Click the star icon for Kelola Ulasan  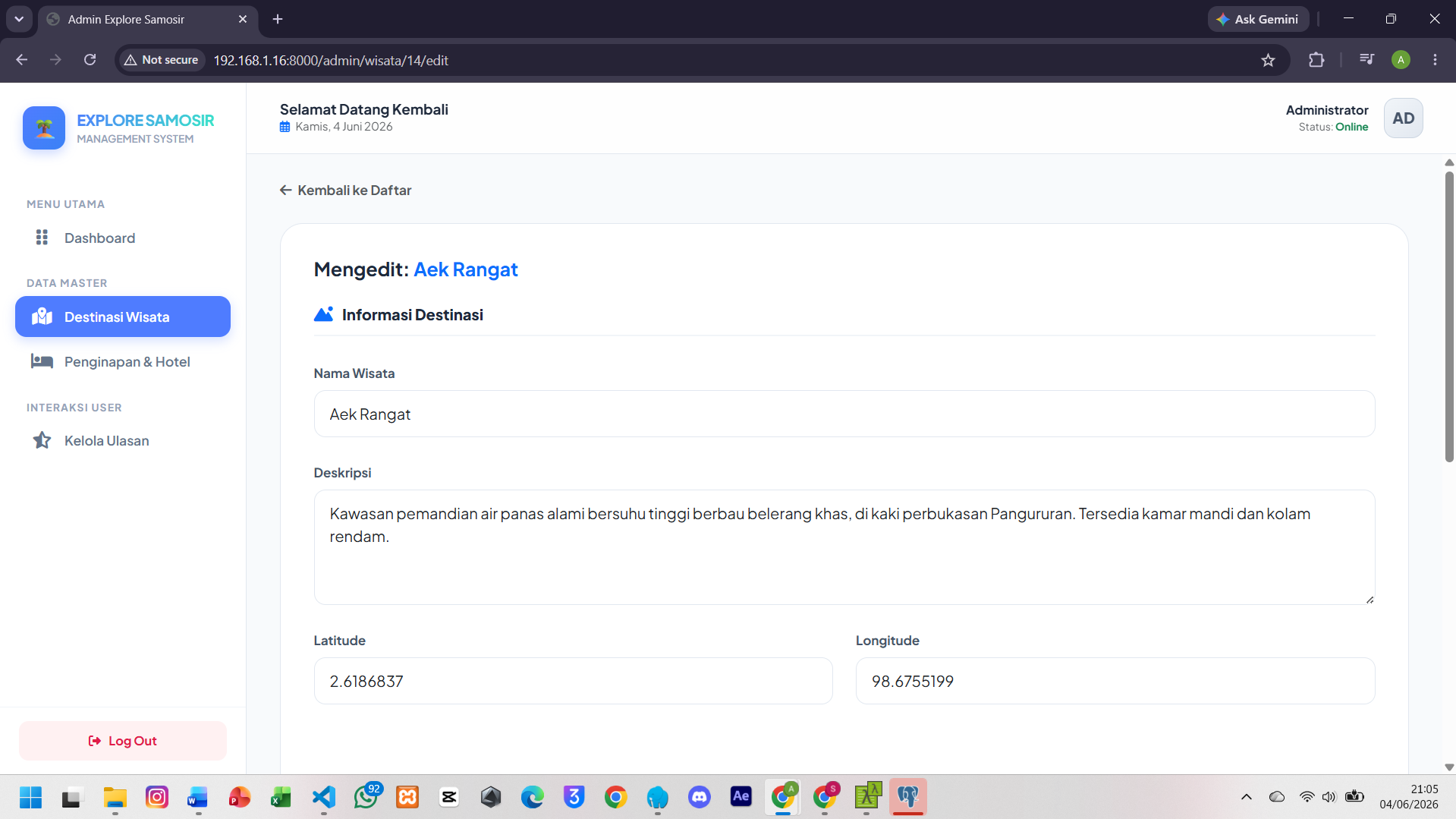[42, 440]
